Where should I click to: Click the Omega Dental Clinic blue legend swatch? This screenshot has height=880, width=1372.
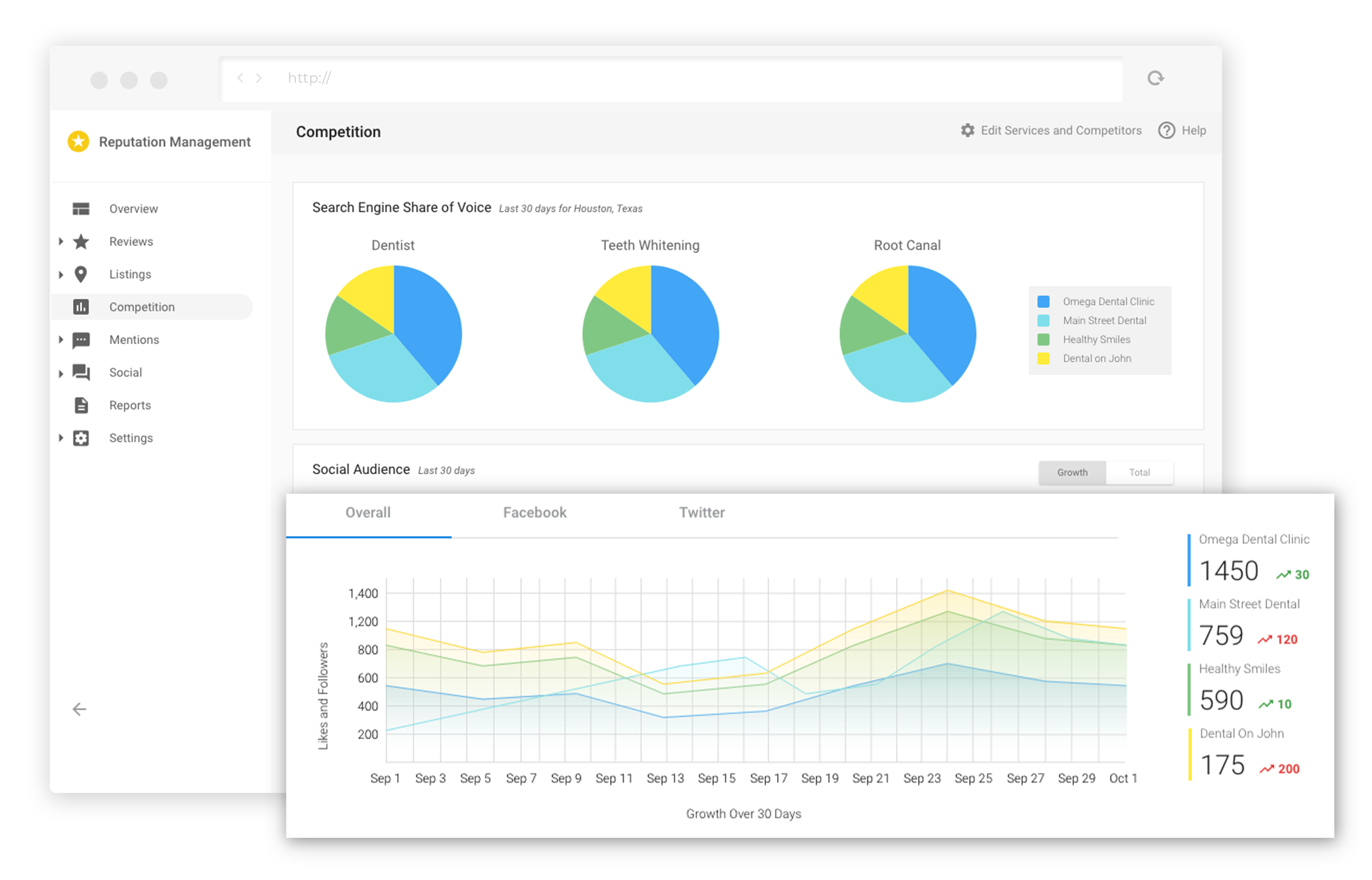1044,302
